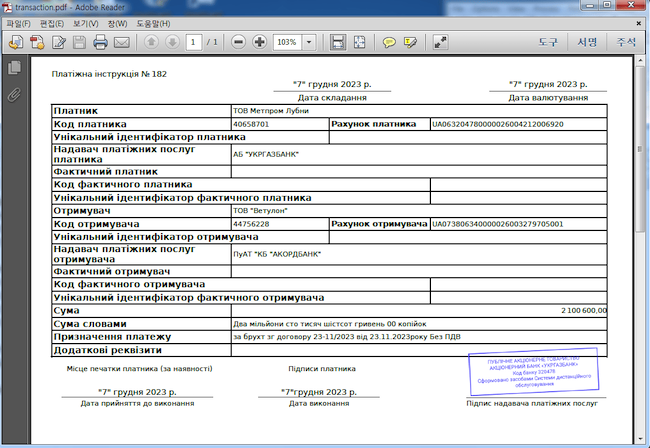Send file by email envelope icon
This screenshot has height=448, width=650.
click(122, 42)
